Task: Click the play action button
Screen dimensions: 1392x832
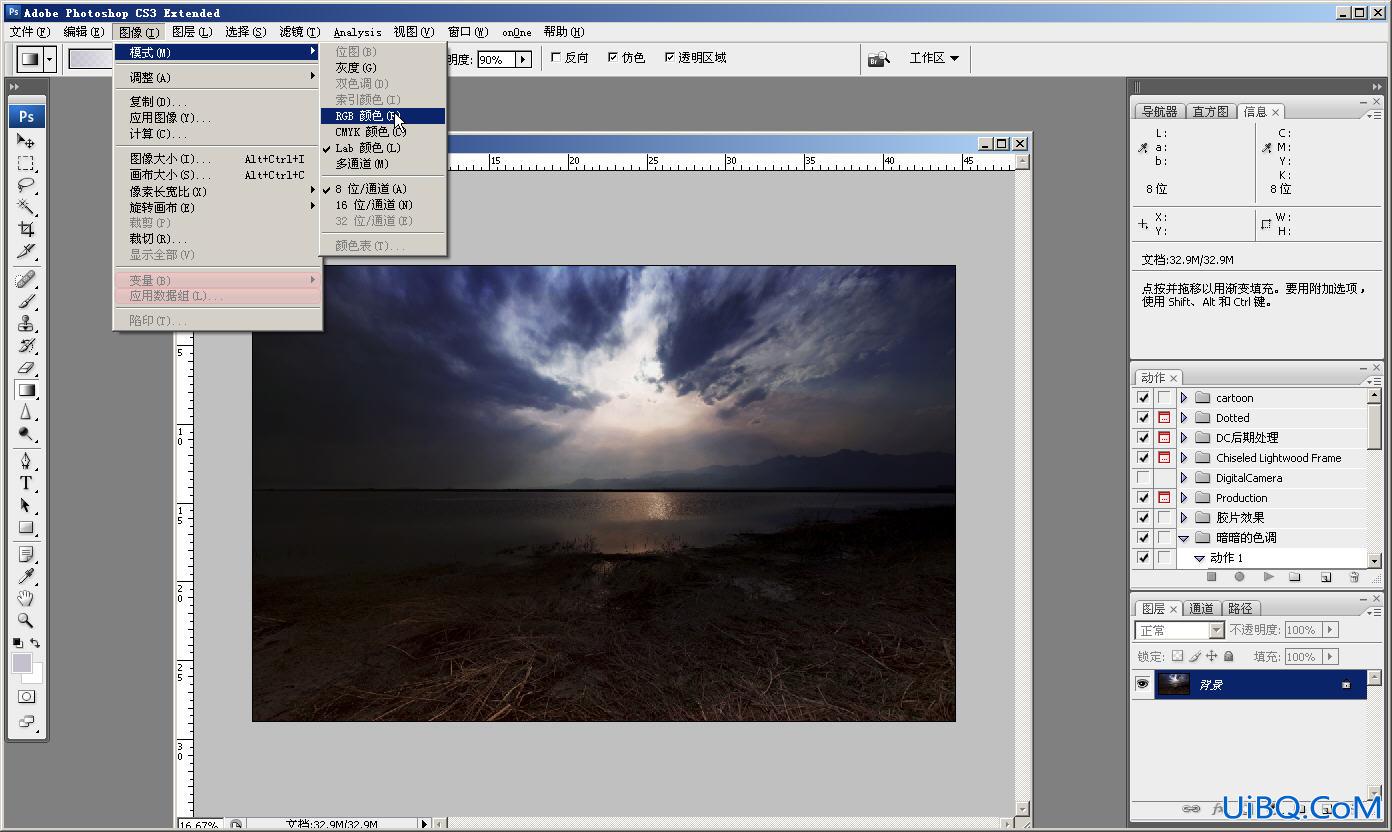Action: 1268,577
